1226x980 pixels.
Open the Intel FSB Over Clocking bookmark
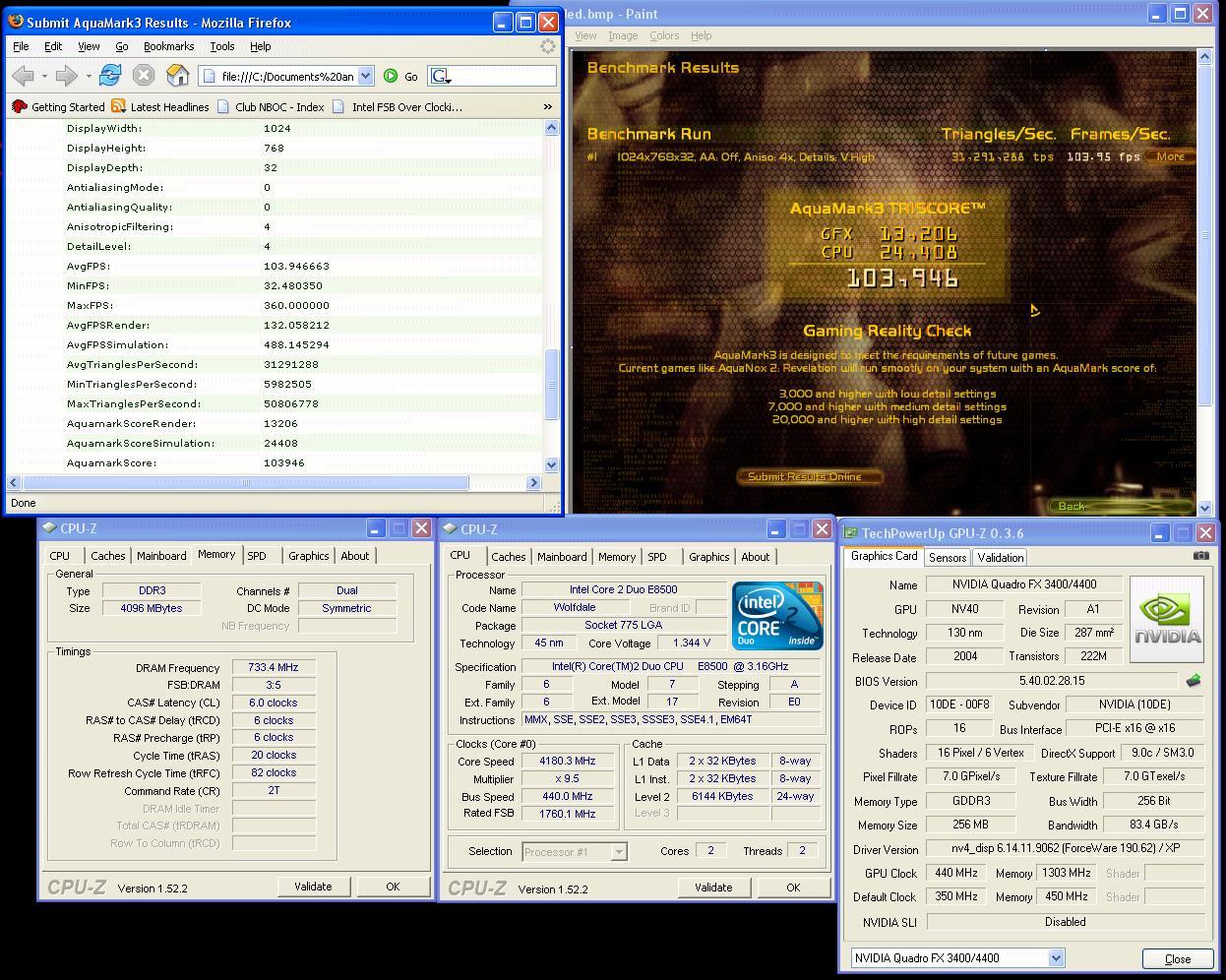398,106
